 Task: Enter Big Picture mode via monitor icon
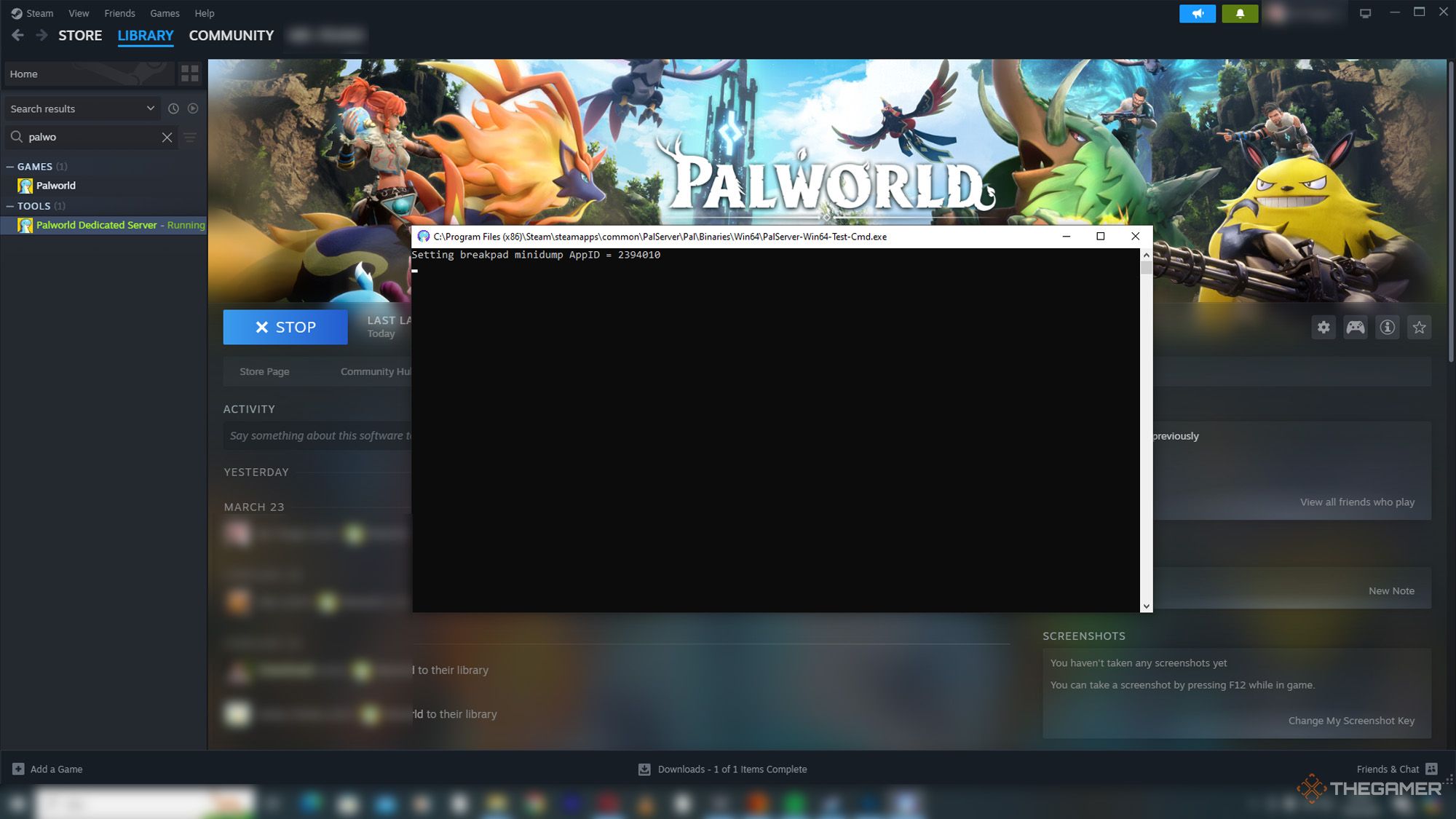click(1365, 13)
